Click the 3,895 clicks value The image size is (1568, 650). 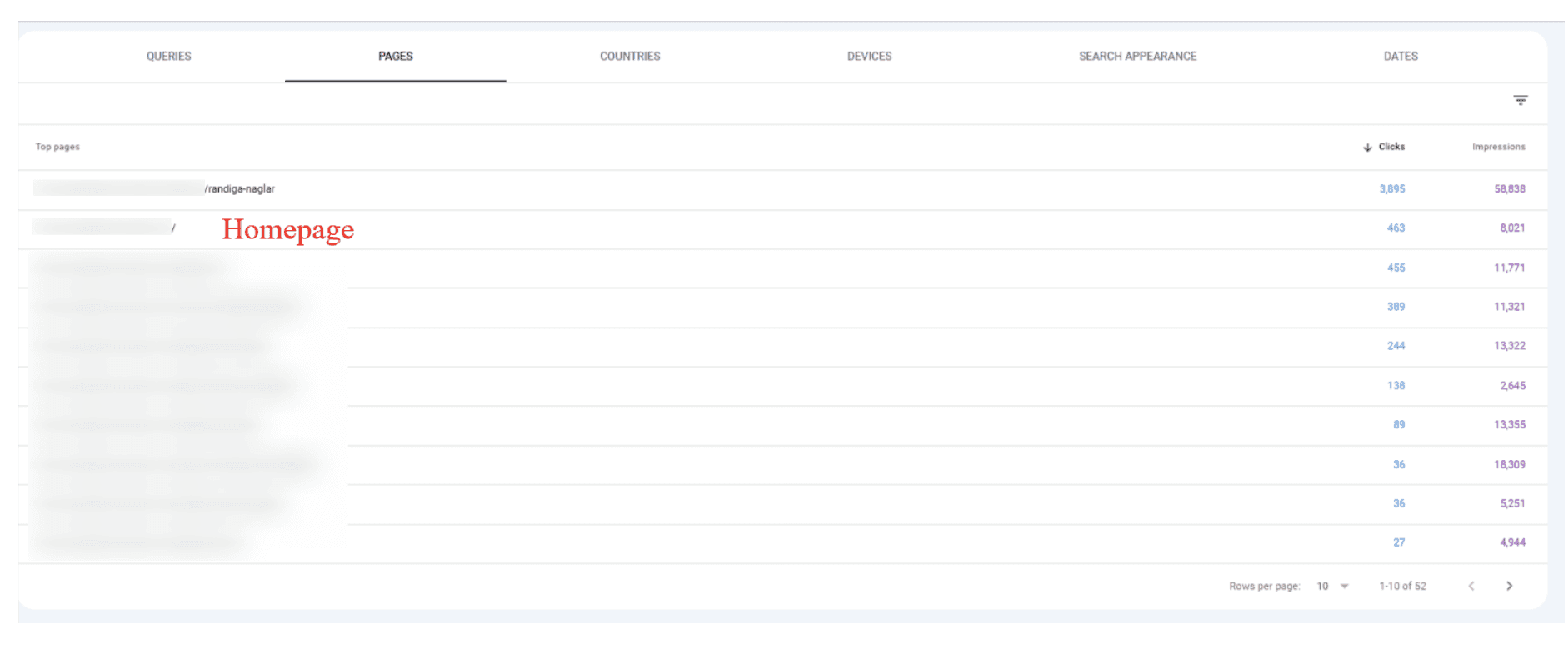1391,189
